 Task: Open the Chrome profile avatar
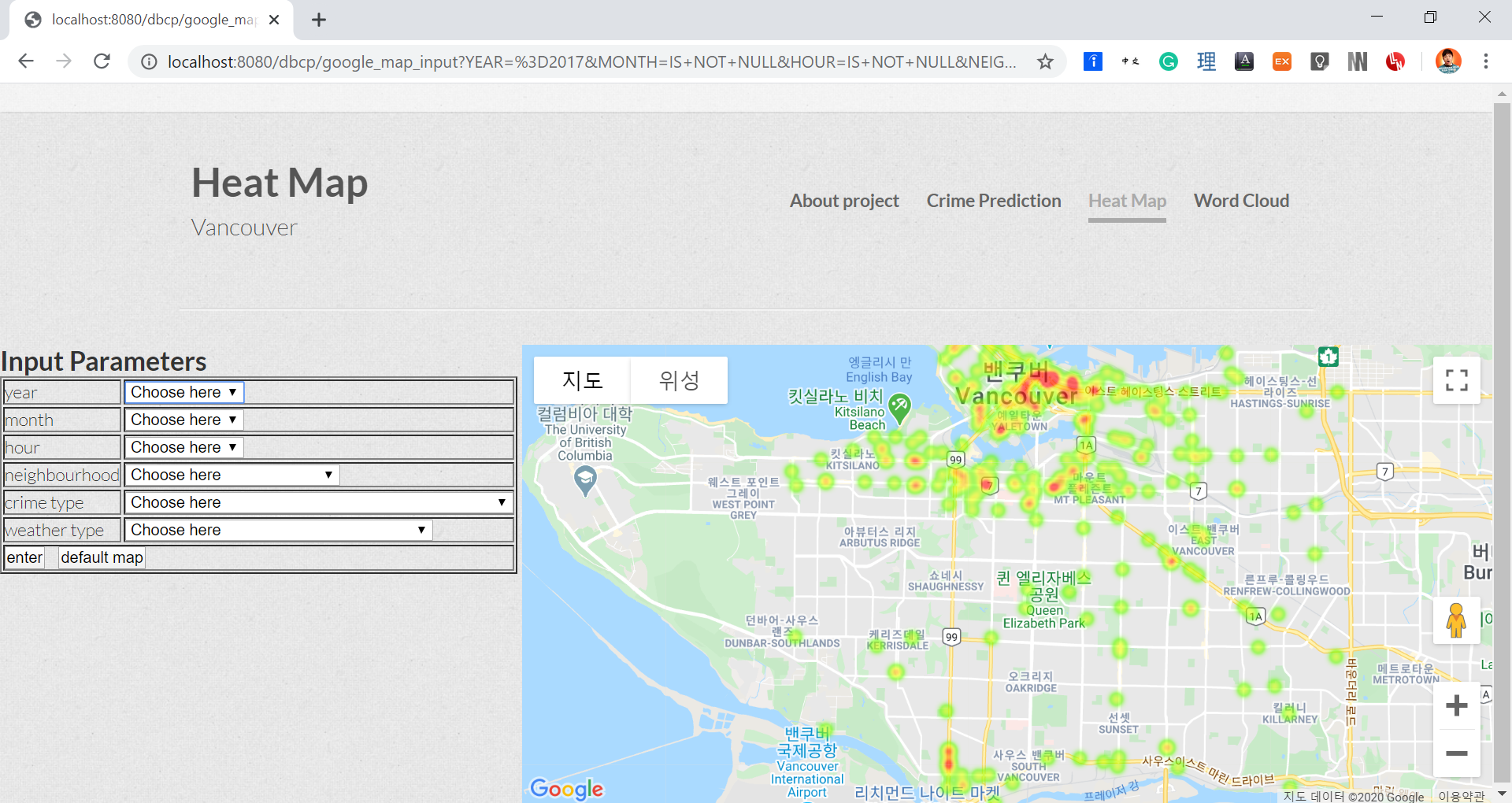click(1449, 61)
